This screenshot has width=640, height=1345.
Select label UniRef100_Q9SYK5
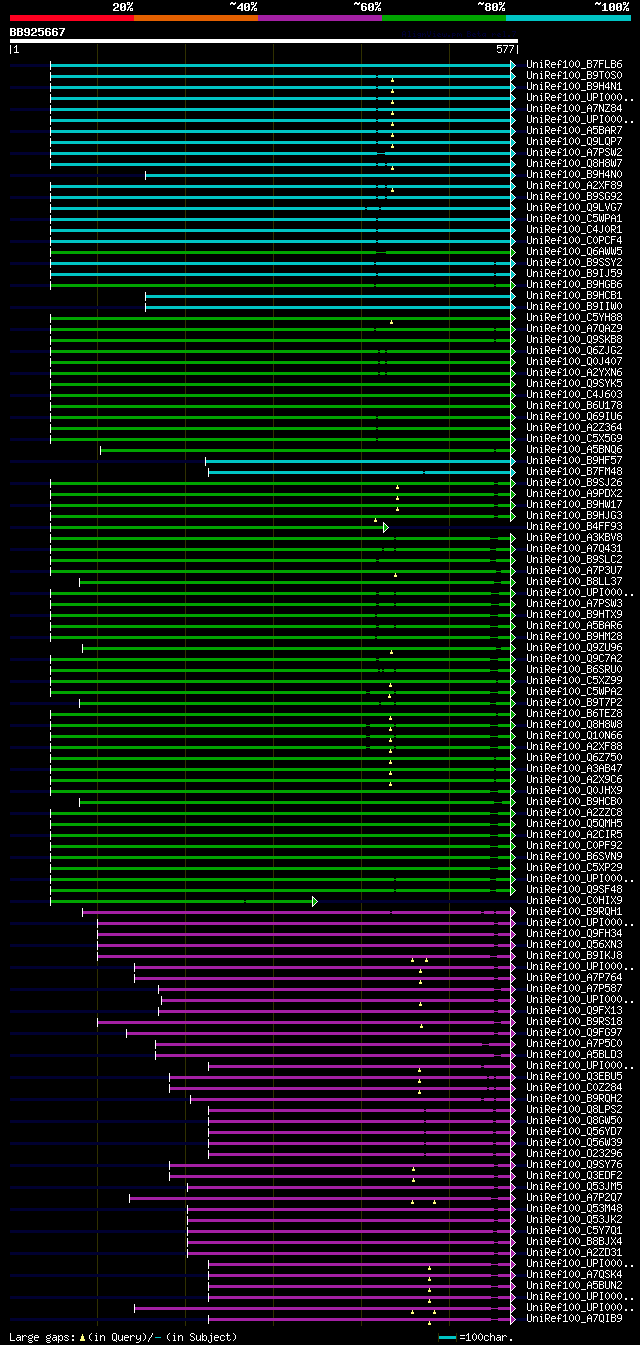point(574,383)
